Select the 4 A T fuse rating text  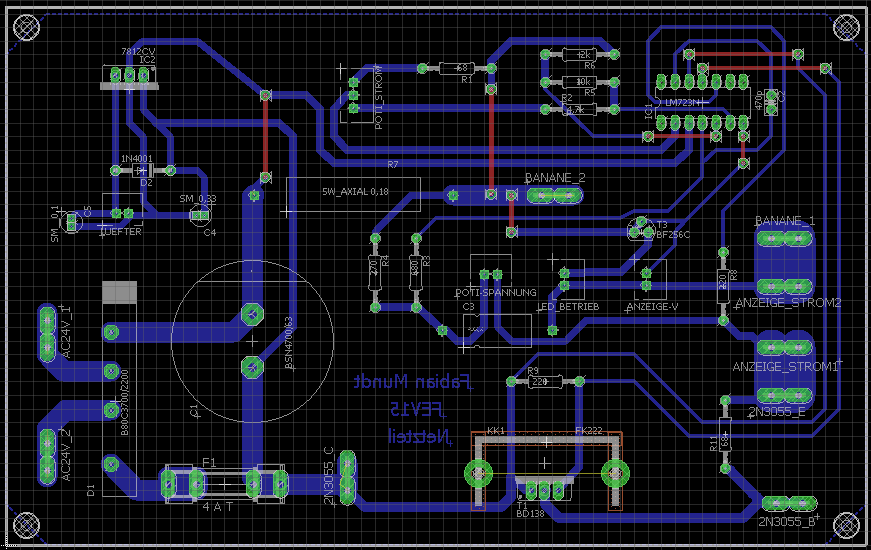(x=217, y=507)
